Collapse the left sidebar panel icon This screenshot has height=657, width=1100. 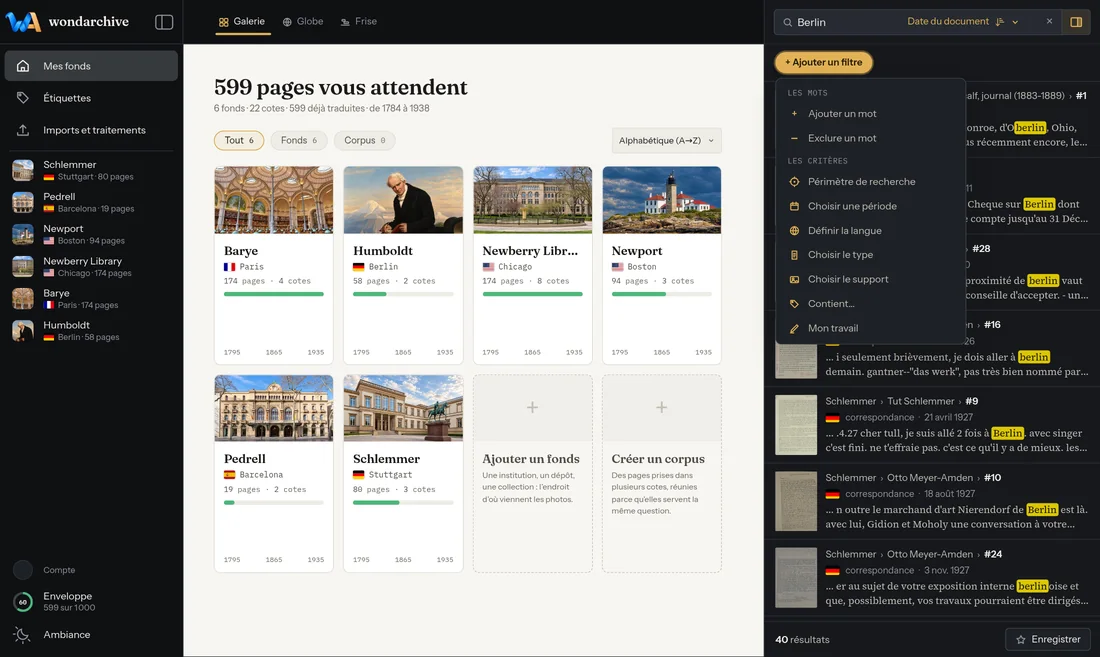point(163,22)
